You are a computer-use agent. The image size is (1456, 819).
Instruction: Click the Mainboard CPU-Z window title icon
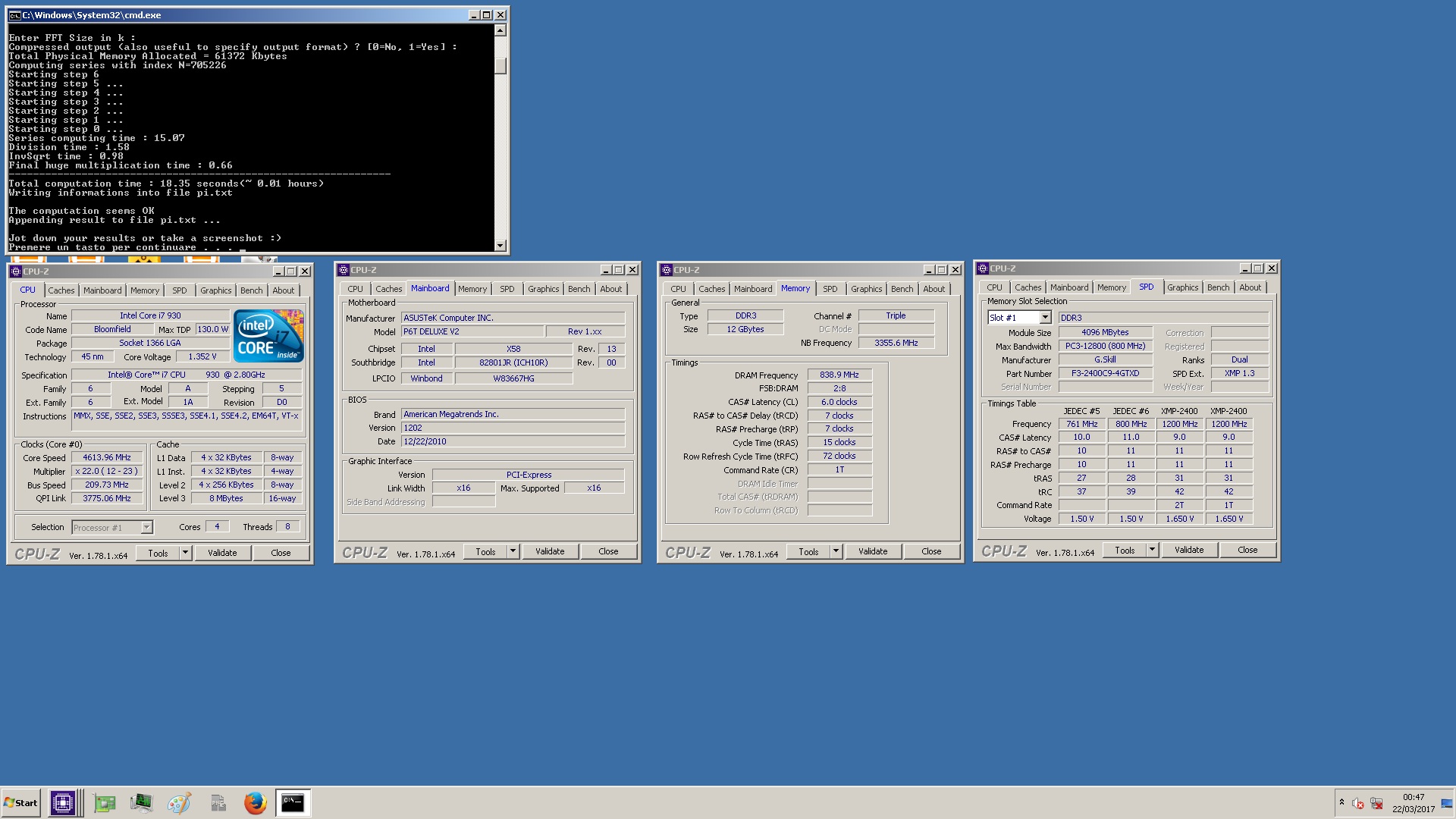pyautogui.click(x=344, y=270)
